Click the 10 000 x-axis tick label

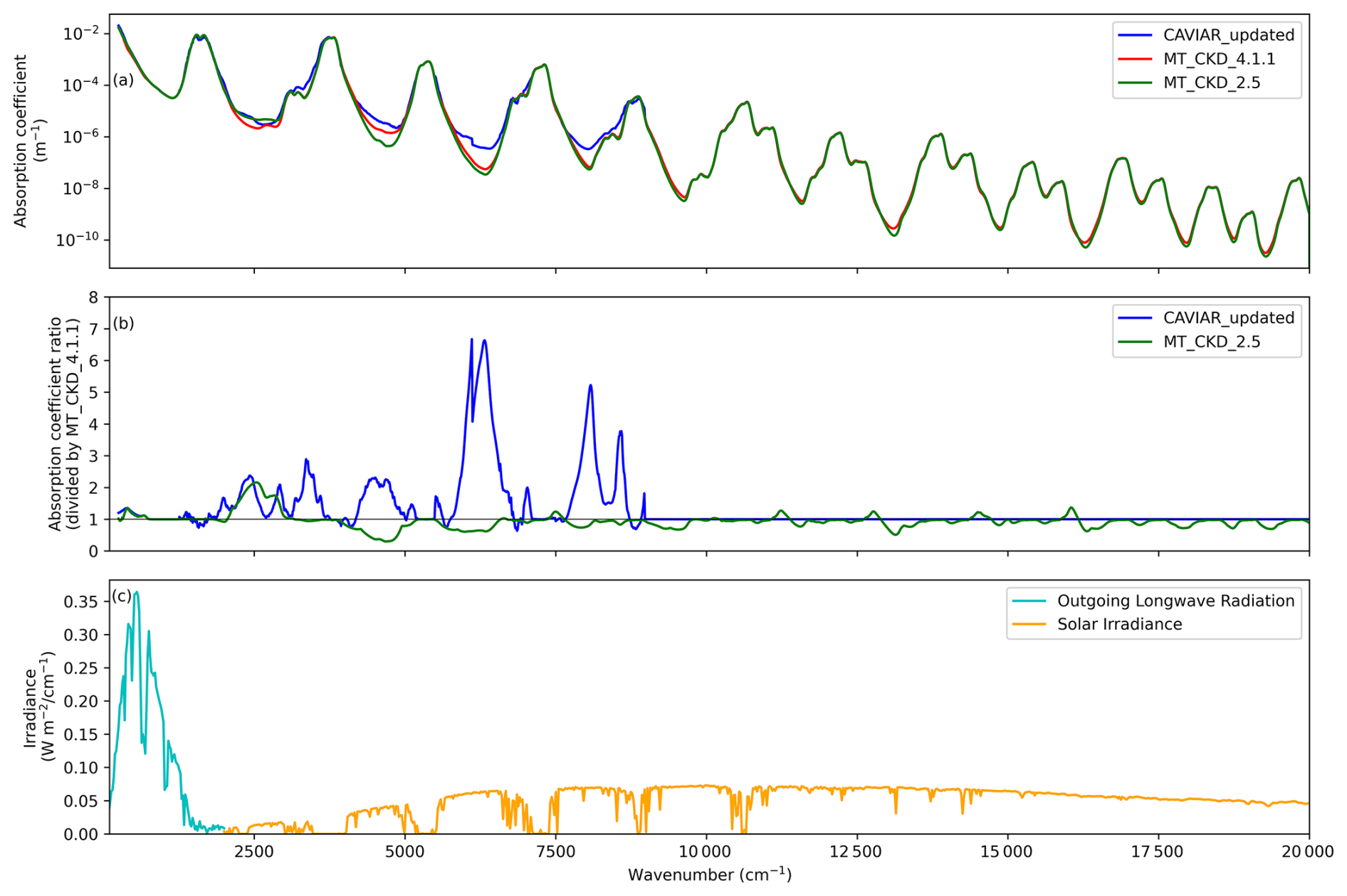pyautogui.click(x=706, y=852)
